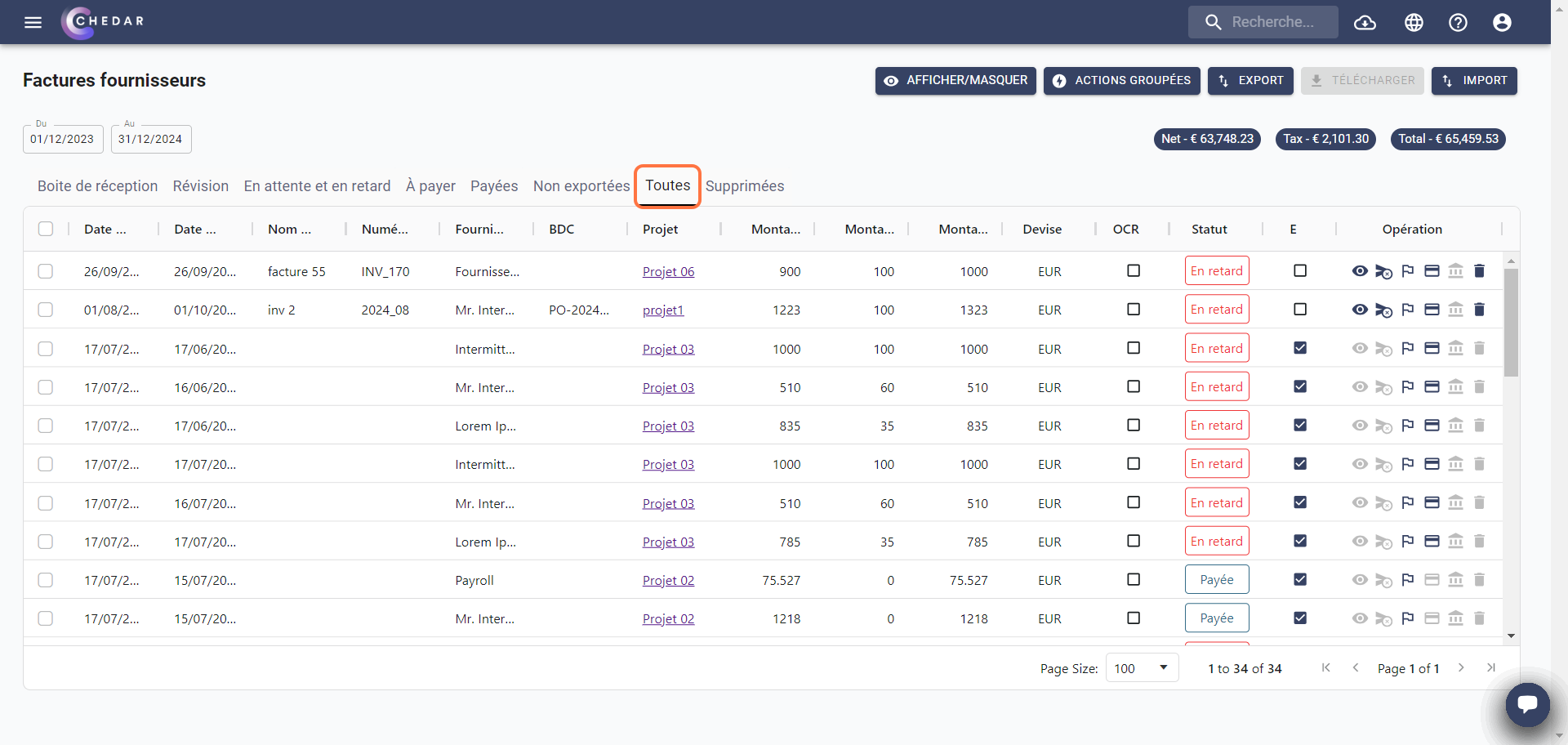This screenshot has width=1568, height=745.
Task: Select the Toutes tab
Action: tap(668, 185)
